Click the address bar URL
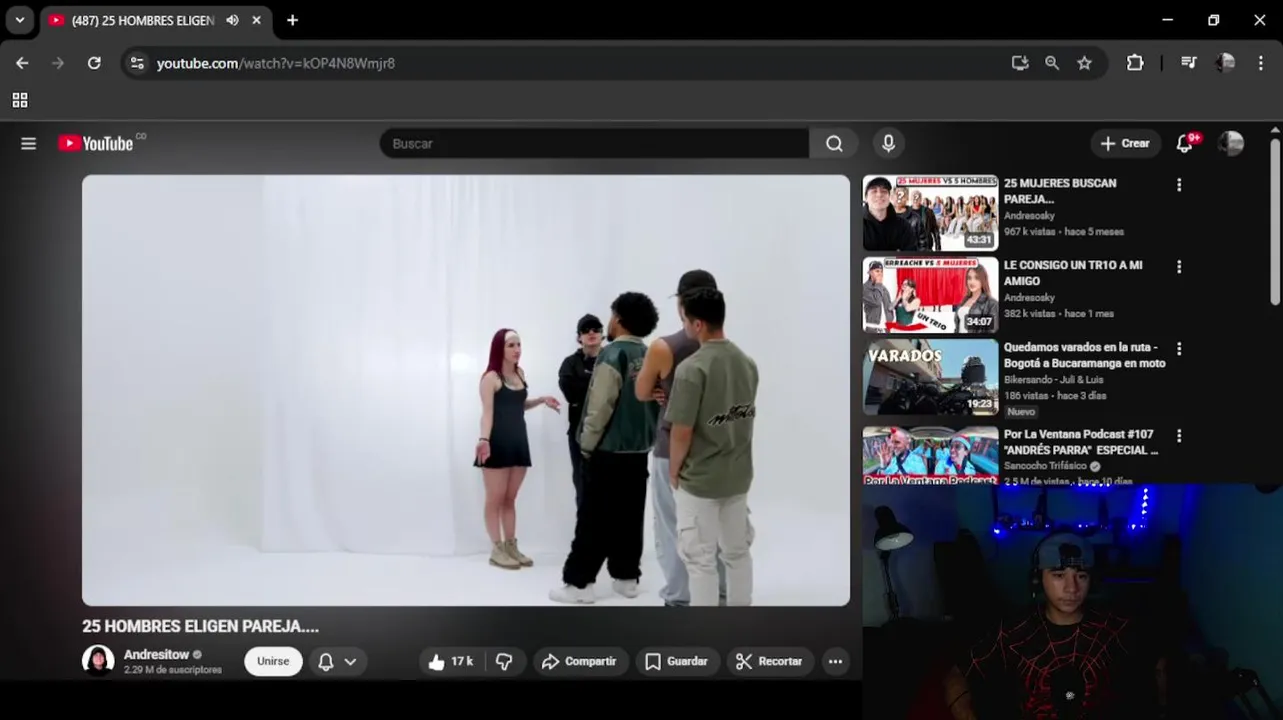The height and width of the screenshot is (720, 1283). click(276, 63)
